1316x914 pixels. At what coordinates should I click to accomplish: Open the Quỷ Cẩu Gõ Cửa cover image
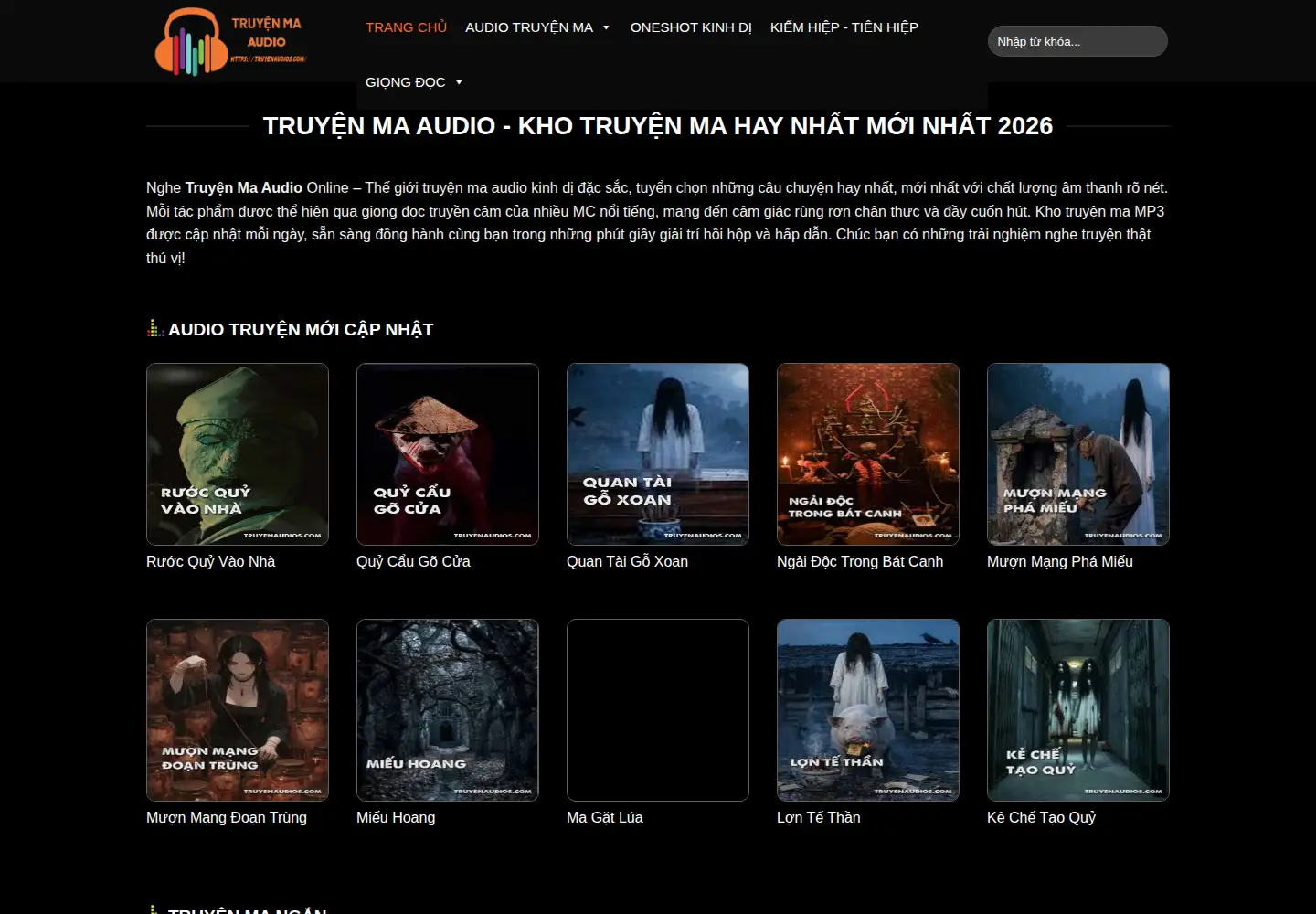(x=448, y=454)
